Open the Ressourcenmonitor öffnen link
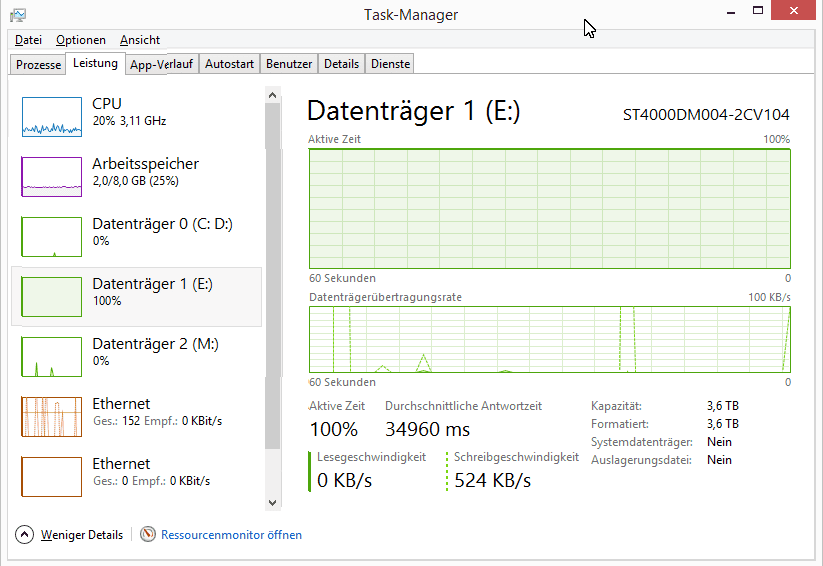823x566 pixels. 231,535
